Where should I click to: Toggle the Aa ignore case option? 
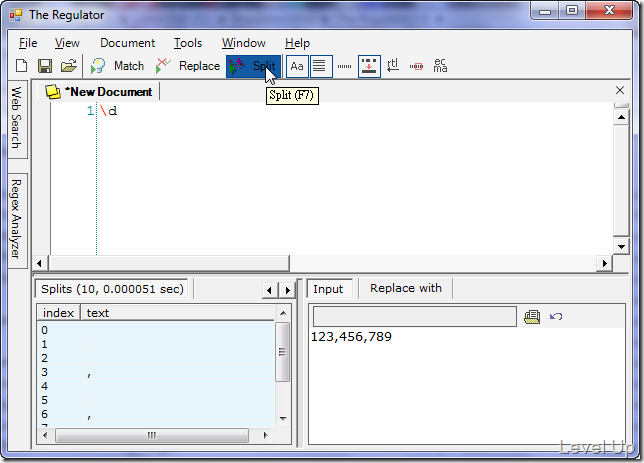[x=297, y=66]
